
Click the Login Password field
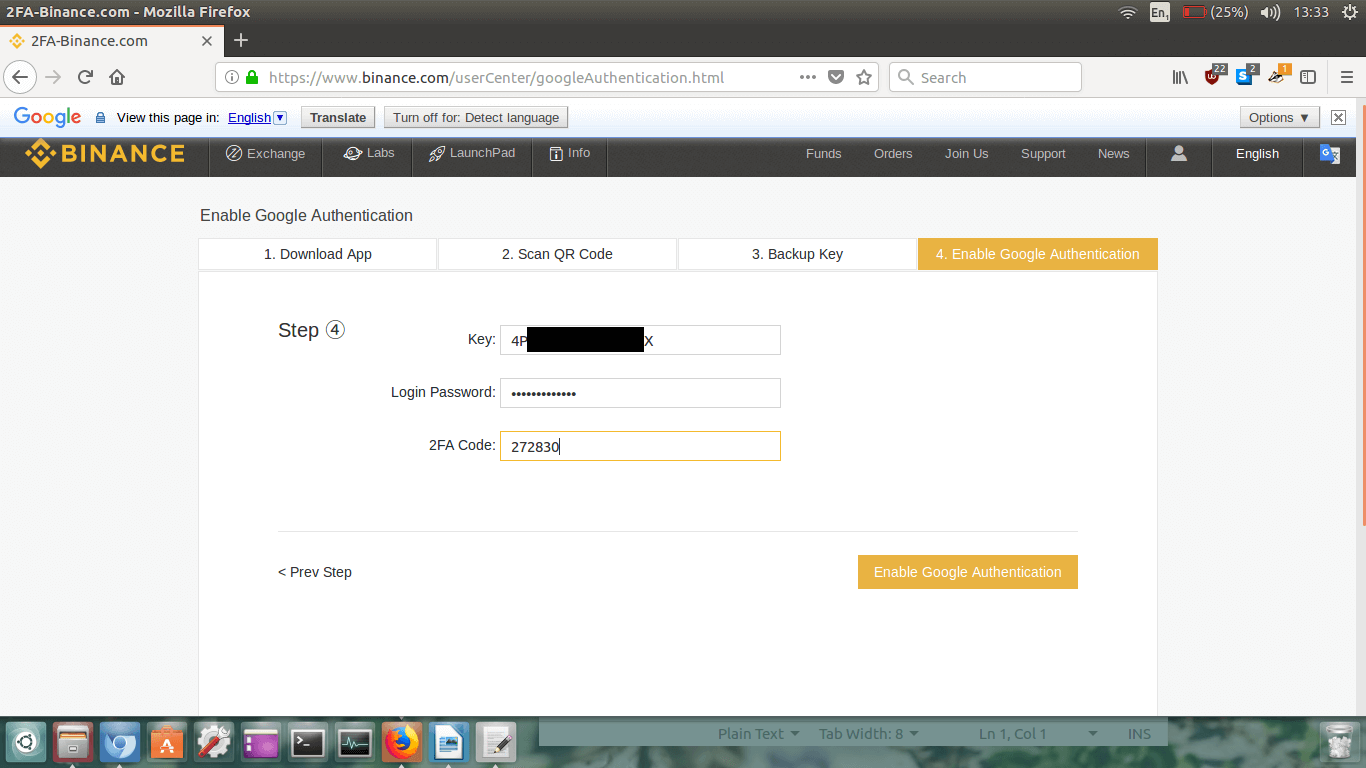tap(640, 393)
